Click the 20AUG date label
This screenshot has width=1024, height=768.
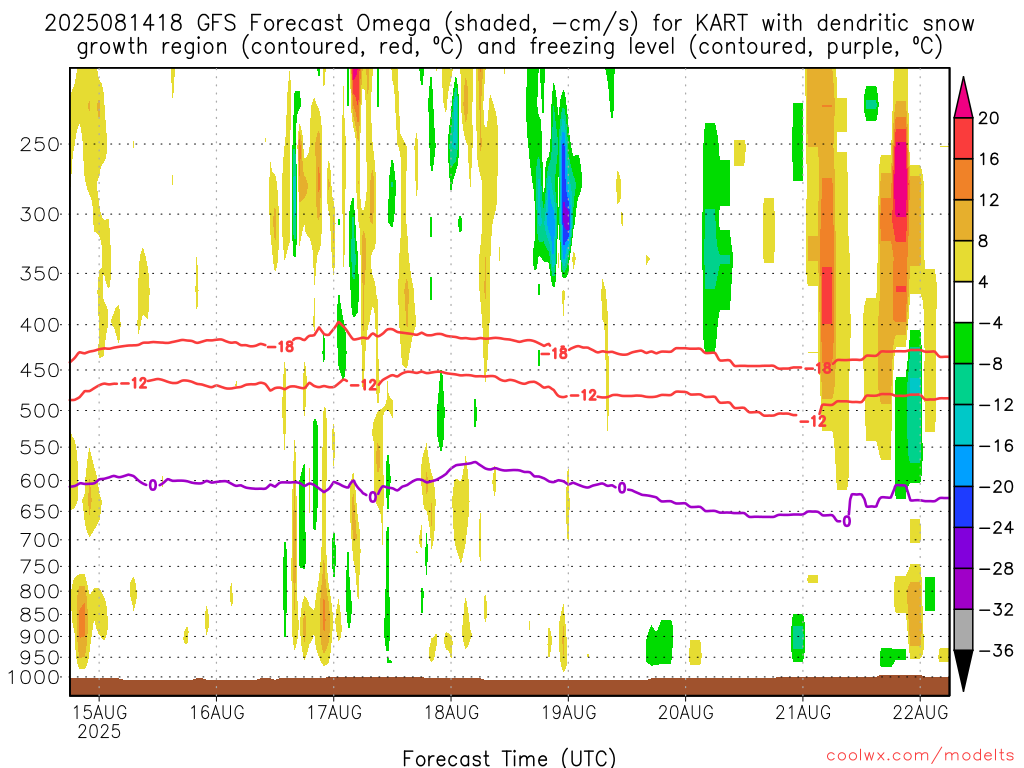686,712
